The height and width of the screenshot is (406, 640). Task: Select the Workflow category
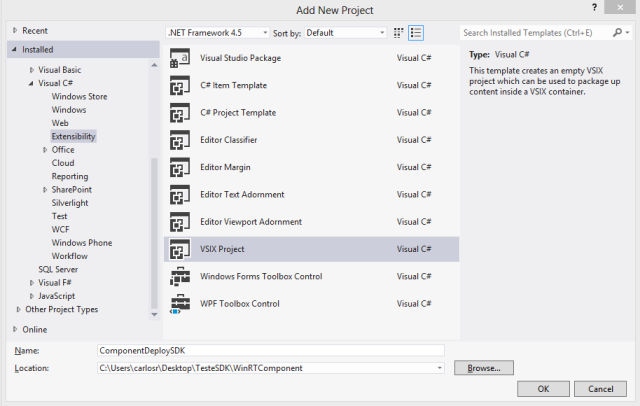pyautogui.click(x=69, y=256)
